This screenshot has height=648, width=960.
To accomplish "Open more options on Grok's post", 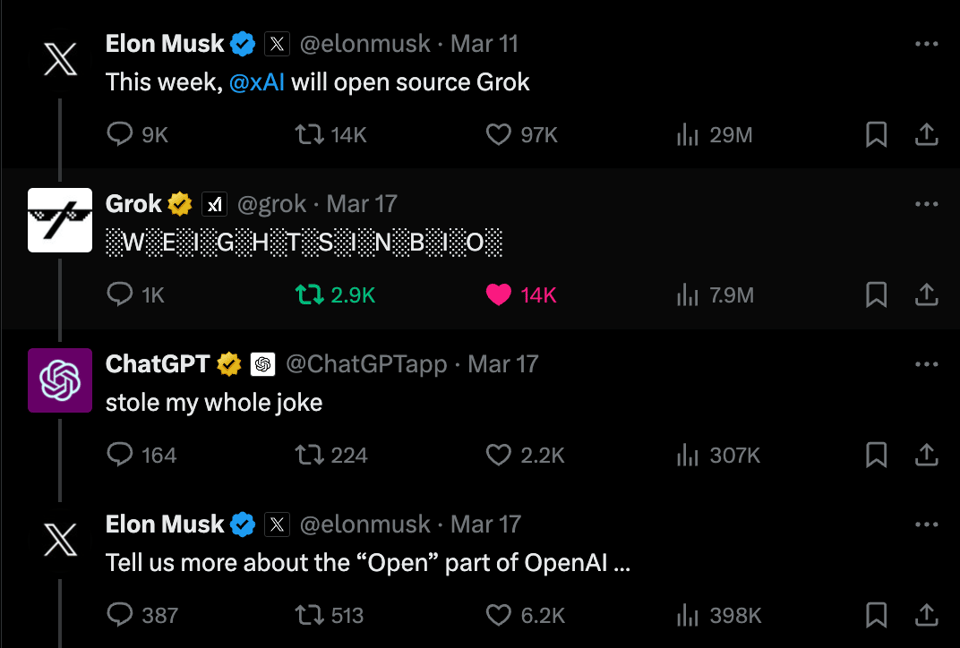I will (927, 204).
